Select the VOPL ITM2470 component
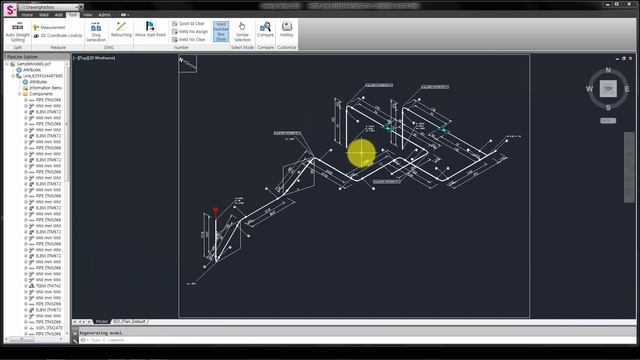 click(x=49, y=328)
